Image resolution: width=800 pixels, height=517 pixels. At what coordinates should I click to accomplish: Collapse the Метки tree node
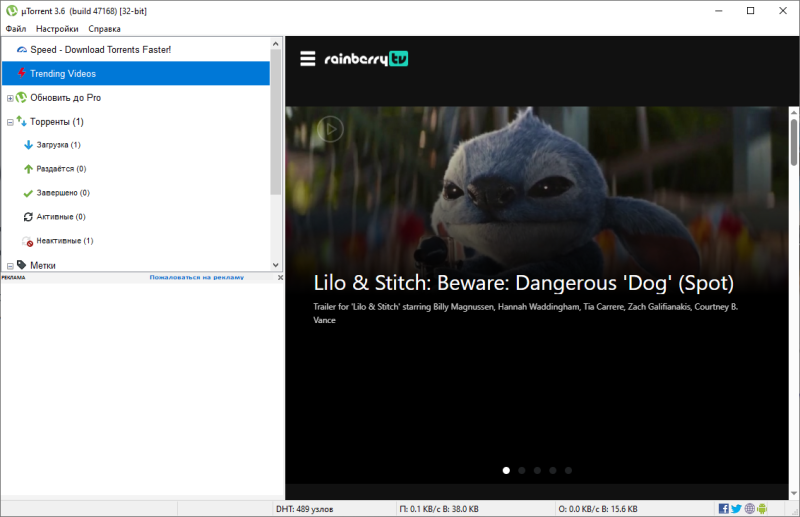pos(10,266)
